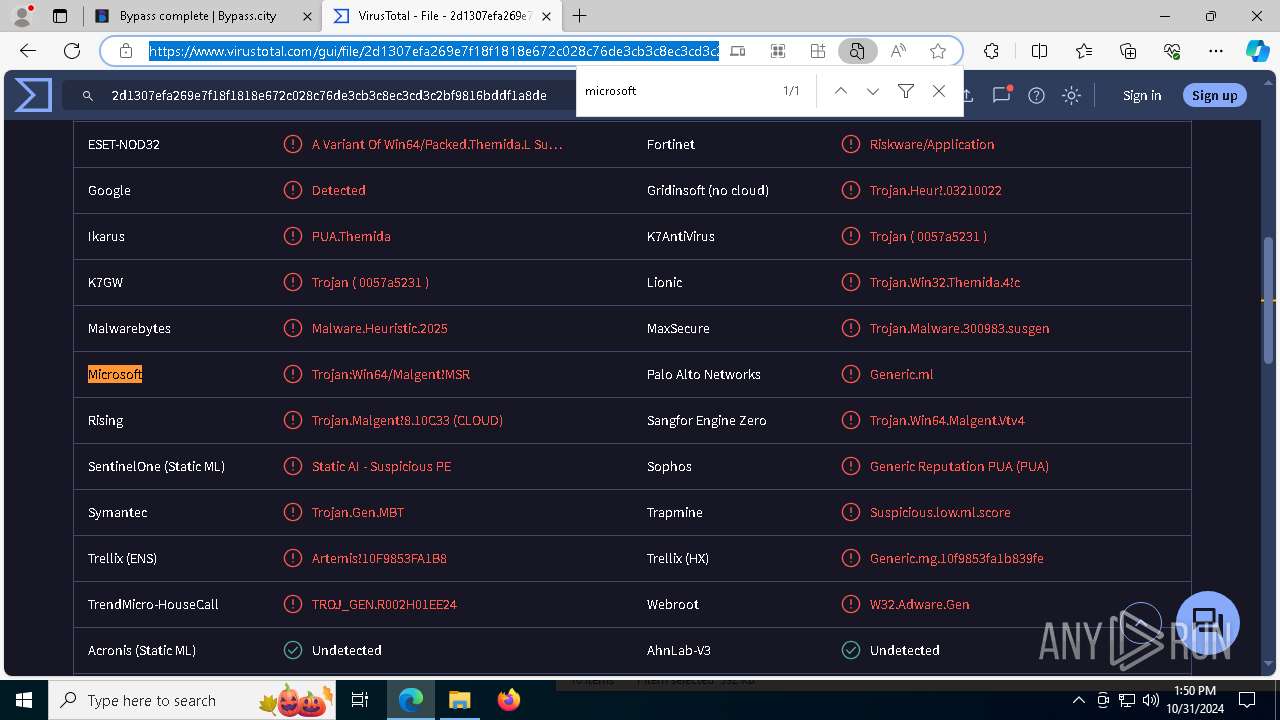Open Task View on taskbar
This screenshot has height=720, width=1280.
(x=360, y=700)
